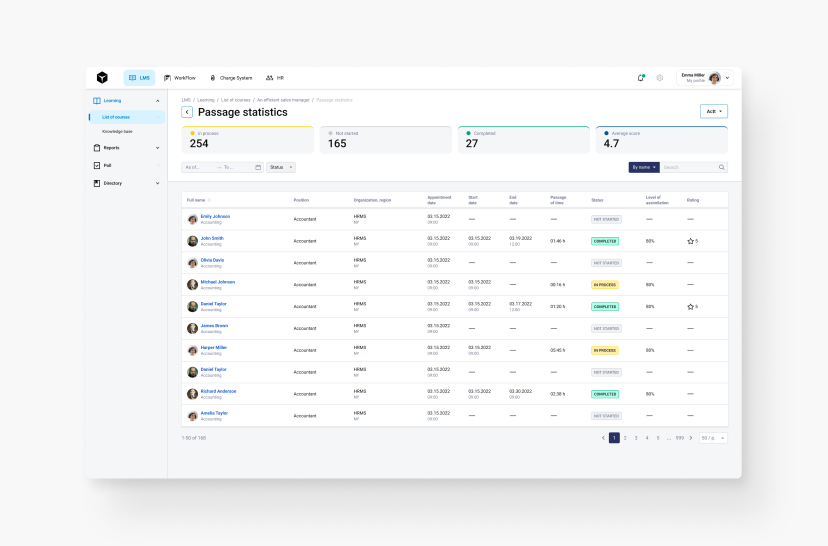Screen dimensions: 828x546
Task: Click the search magnifier icon
Action: (722, 167)
